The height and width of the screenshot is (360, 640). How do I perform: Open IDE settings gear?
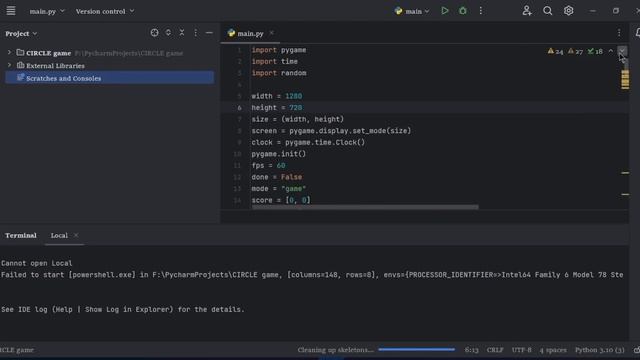tap(569, 11)
